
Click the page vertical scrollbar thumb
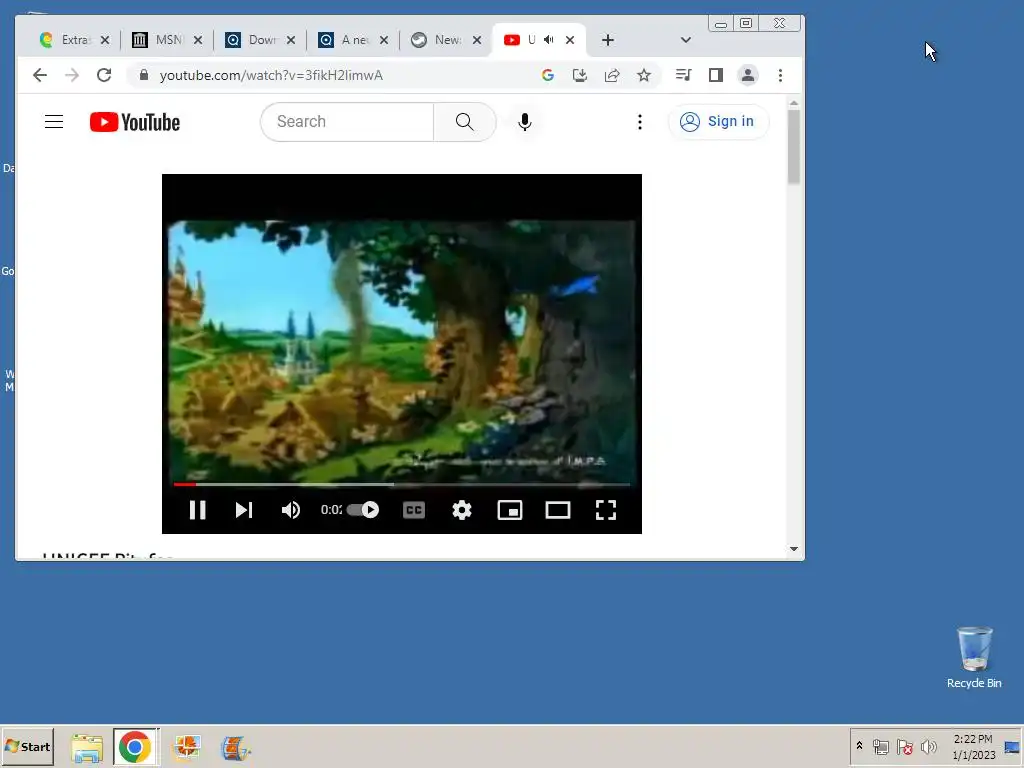coord(794,147)
